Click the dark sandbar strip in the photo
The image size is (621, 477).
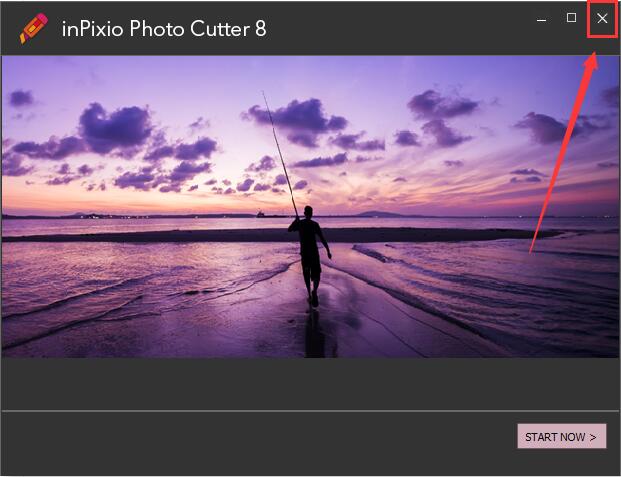pyautogui.click(x=277, y=235)
